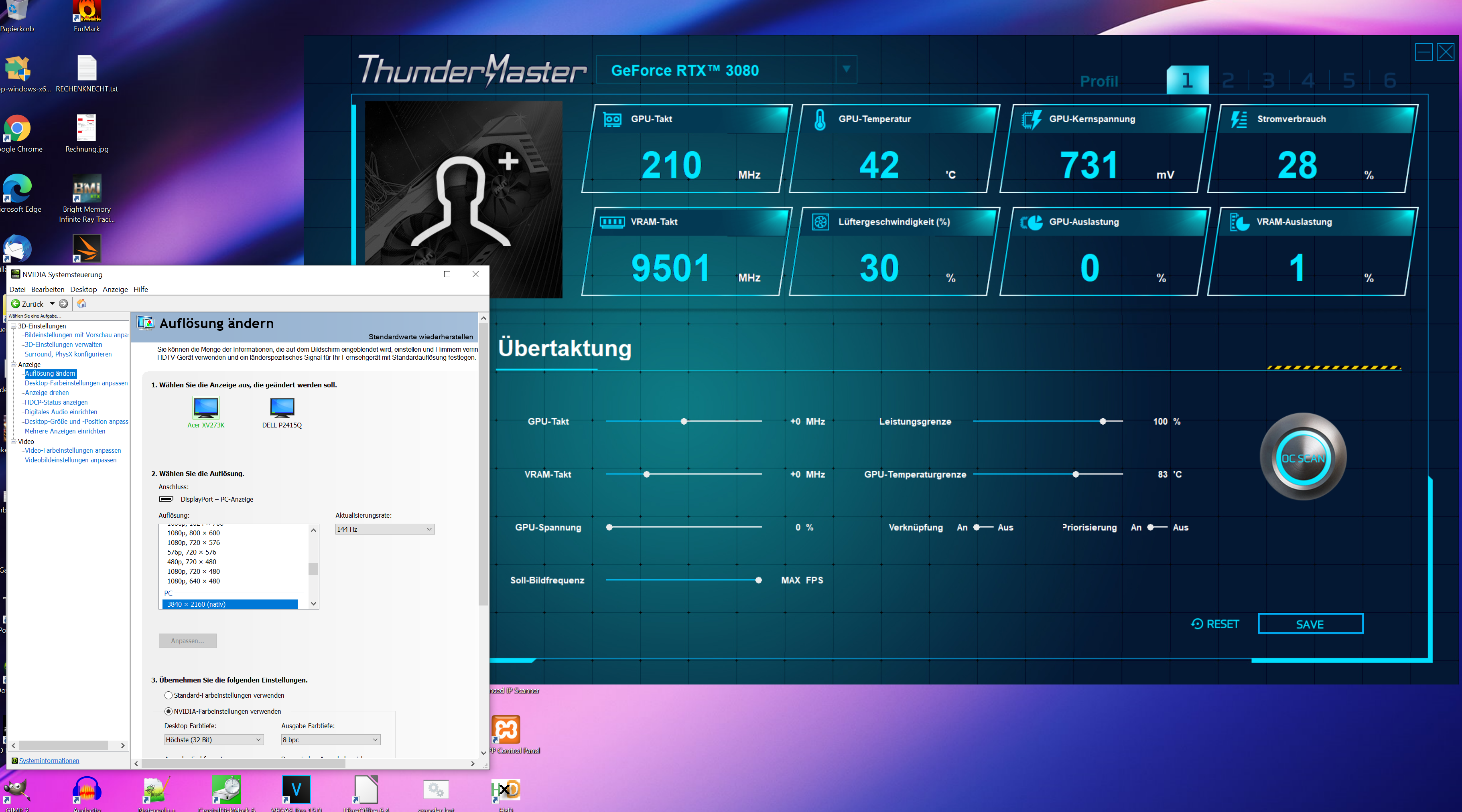Click the OC SCAN round button

[1302, 458]
